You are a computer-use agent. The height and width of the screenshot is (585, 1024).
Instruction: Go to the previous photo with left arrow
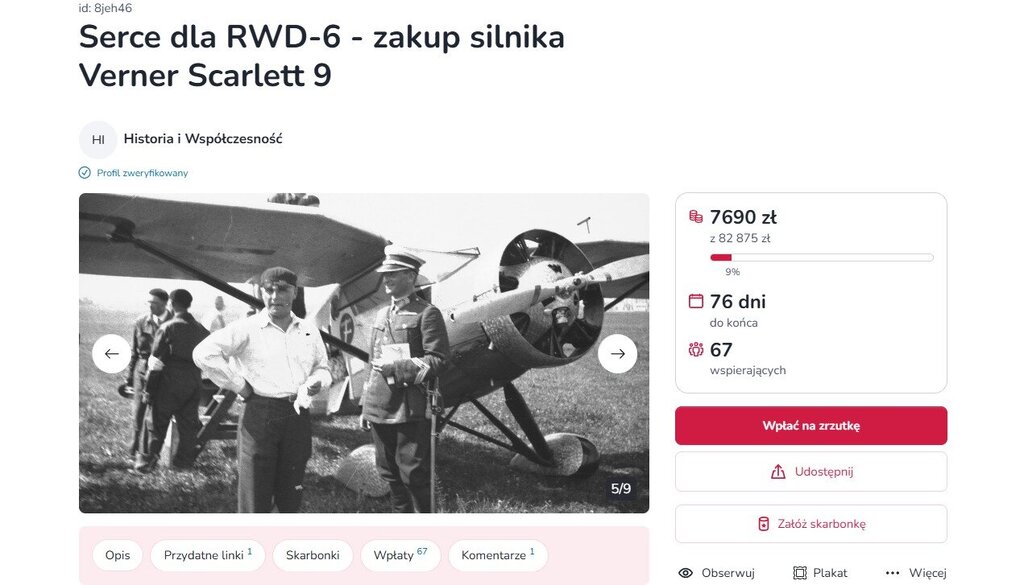click(112, 354)
